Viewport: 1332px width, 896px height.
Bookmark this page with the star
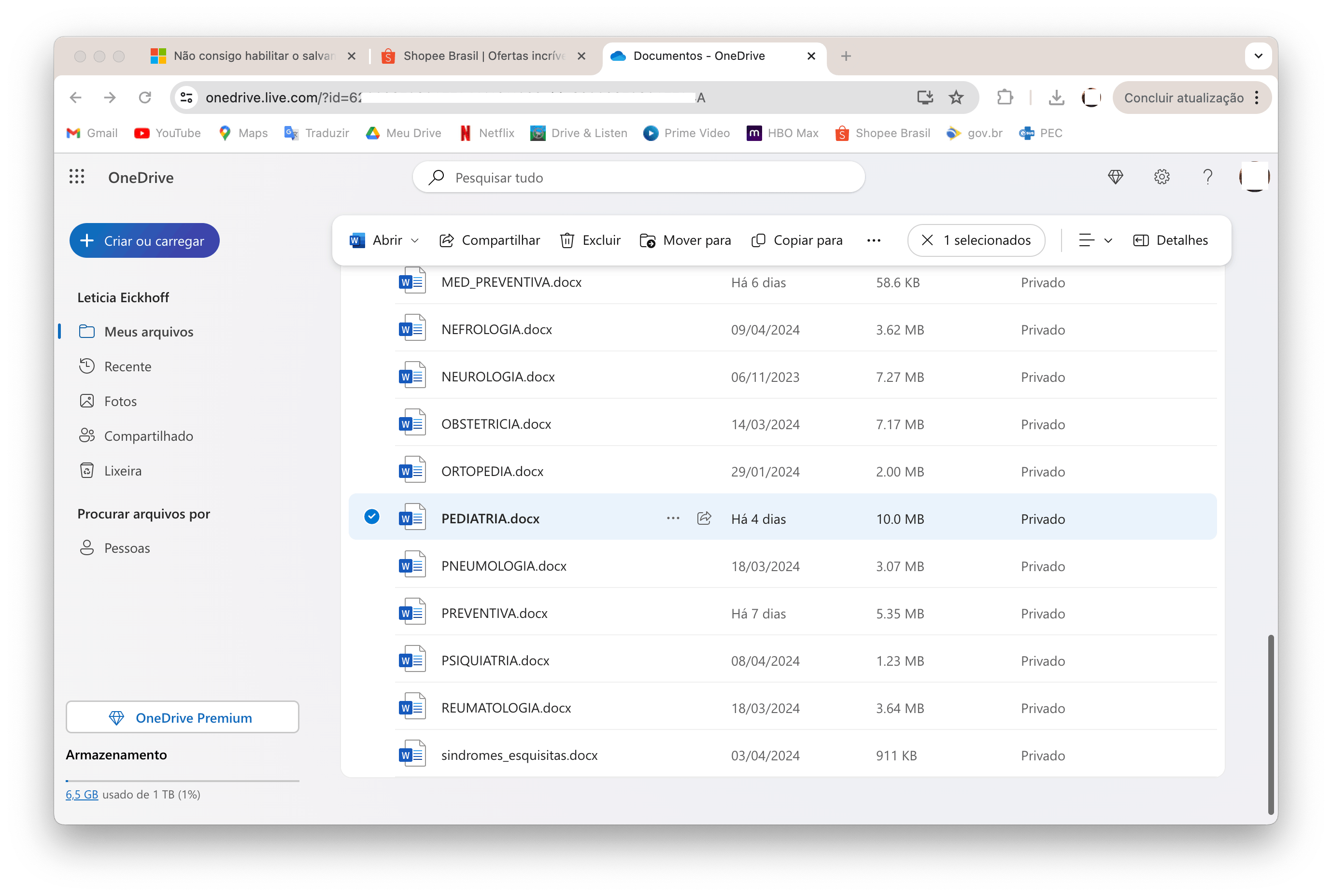[x=956, y=98]
